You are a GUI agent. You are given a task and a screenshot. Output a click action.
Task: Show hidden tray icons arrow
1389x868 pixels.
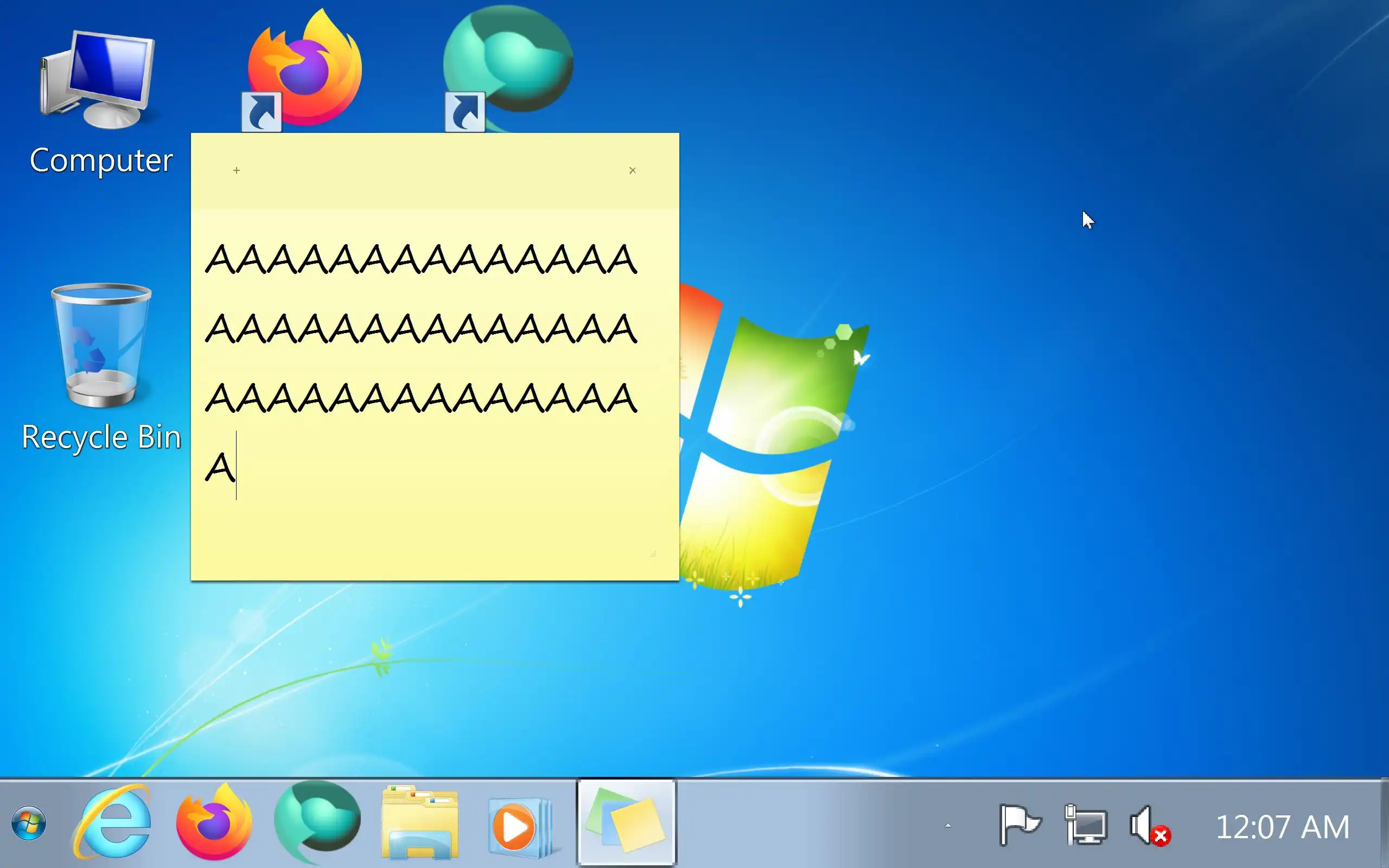(948, 826)
